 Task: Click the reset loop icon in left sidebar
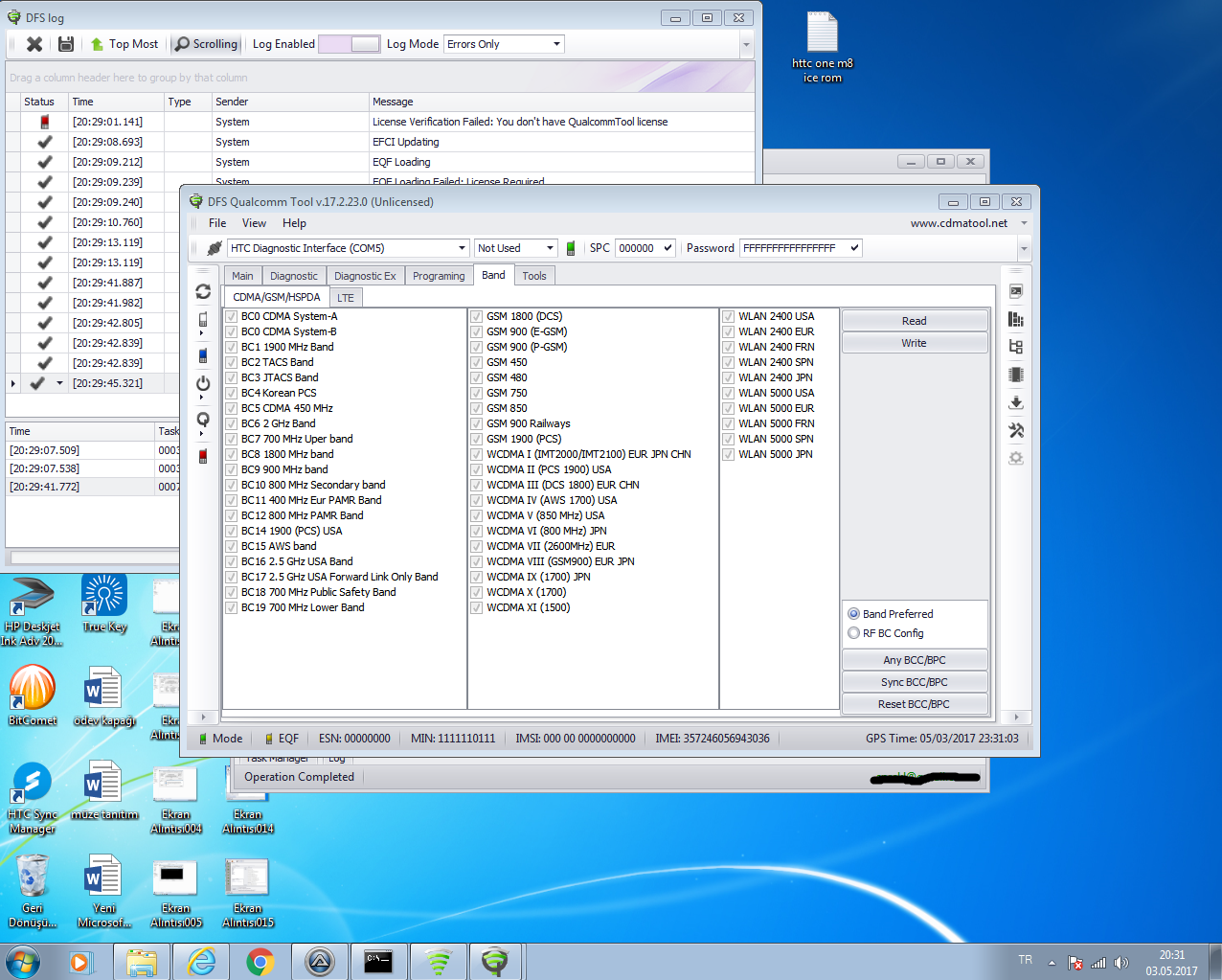pos(203,420)
